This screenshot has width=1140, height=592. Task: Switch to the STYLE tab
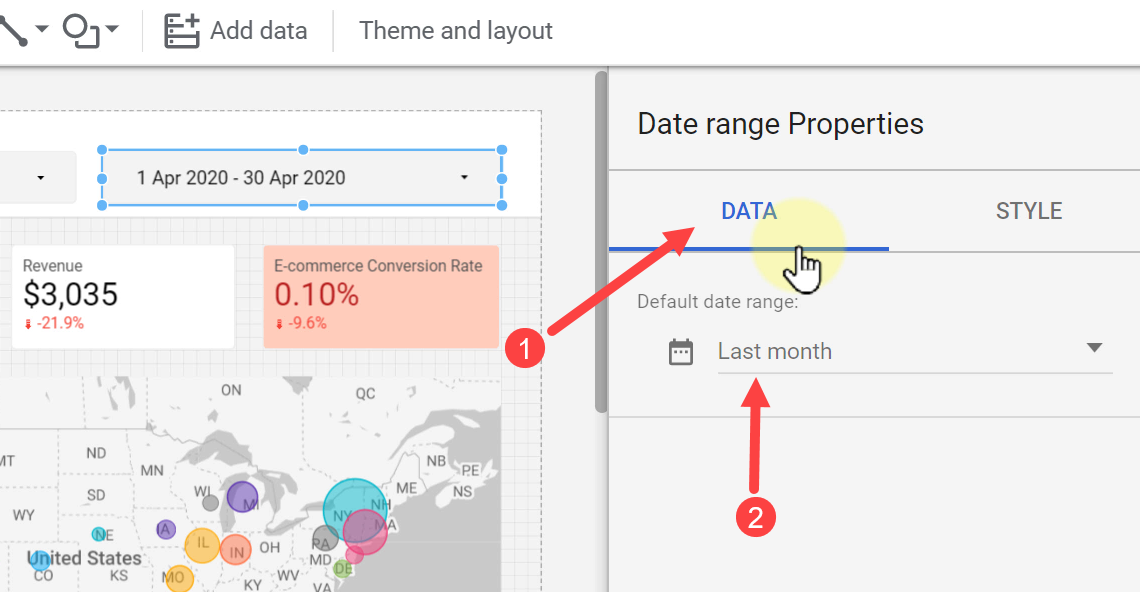[1029, 211]
